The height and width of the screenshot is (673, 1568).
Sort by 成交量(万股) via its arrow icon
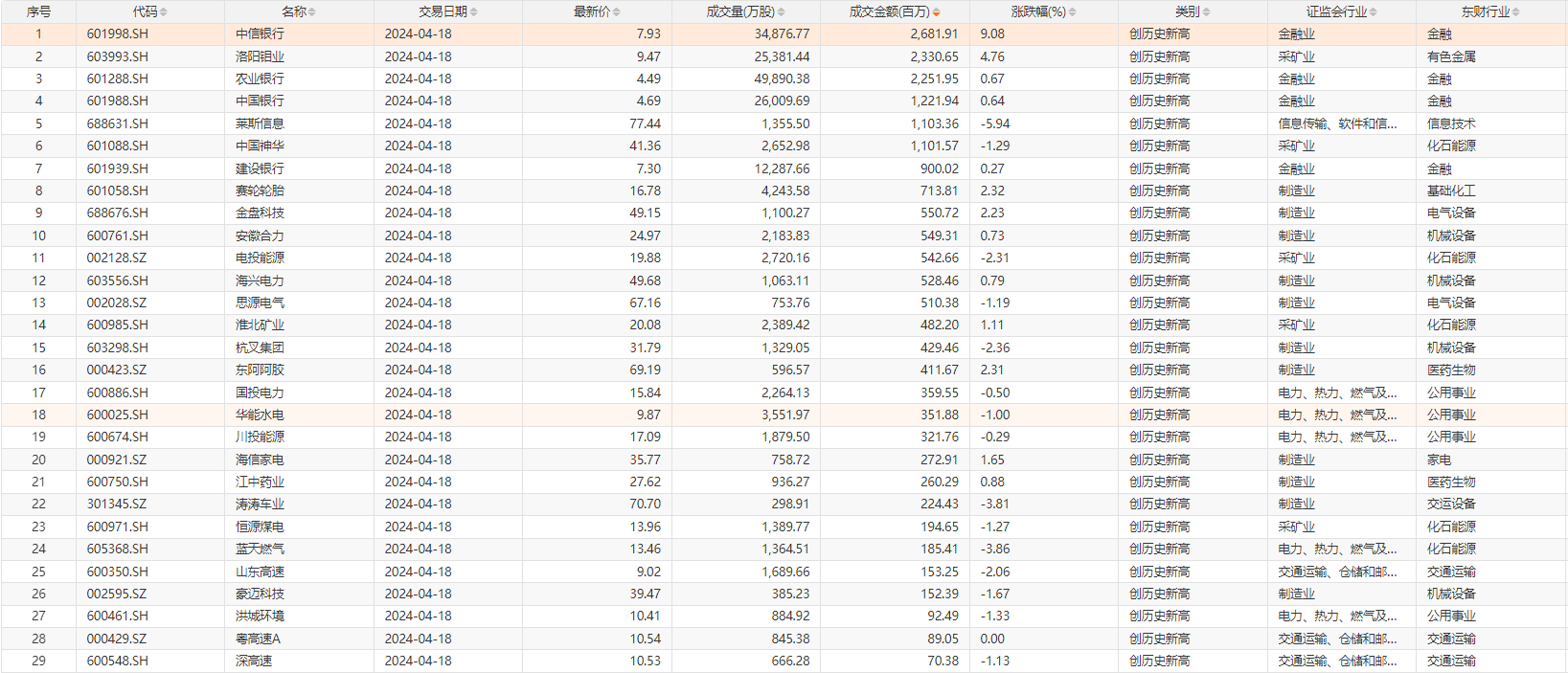pyautogui.click(x=782, y=12)
